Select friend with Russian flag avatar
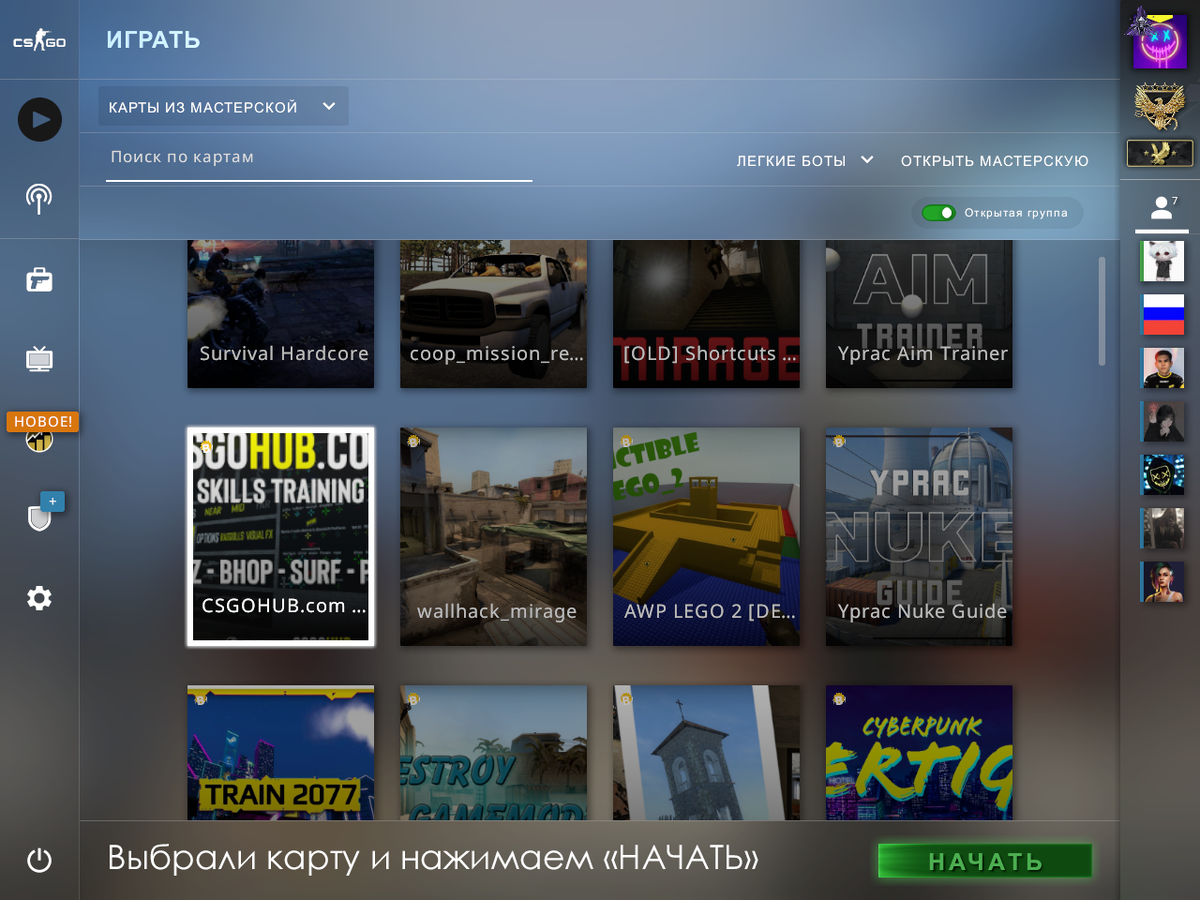The image size is (1200, 900). pyautogui.click(x=1163, y=314)
